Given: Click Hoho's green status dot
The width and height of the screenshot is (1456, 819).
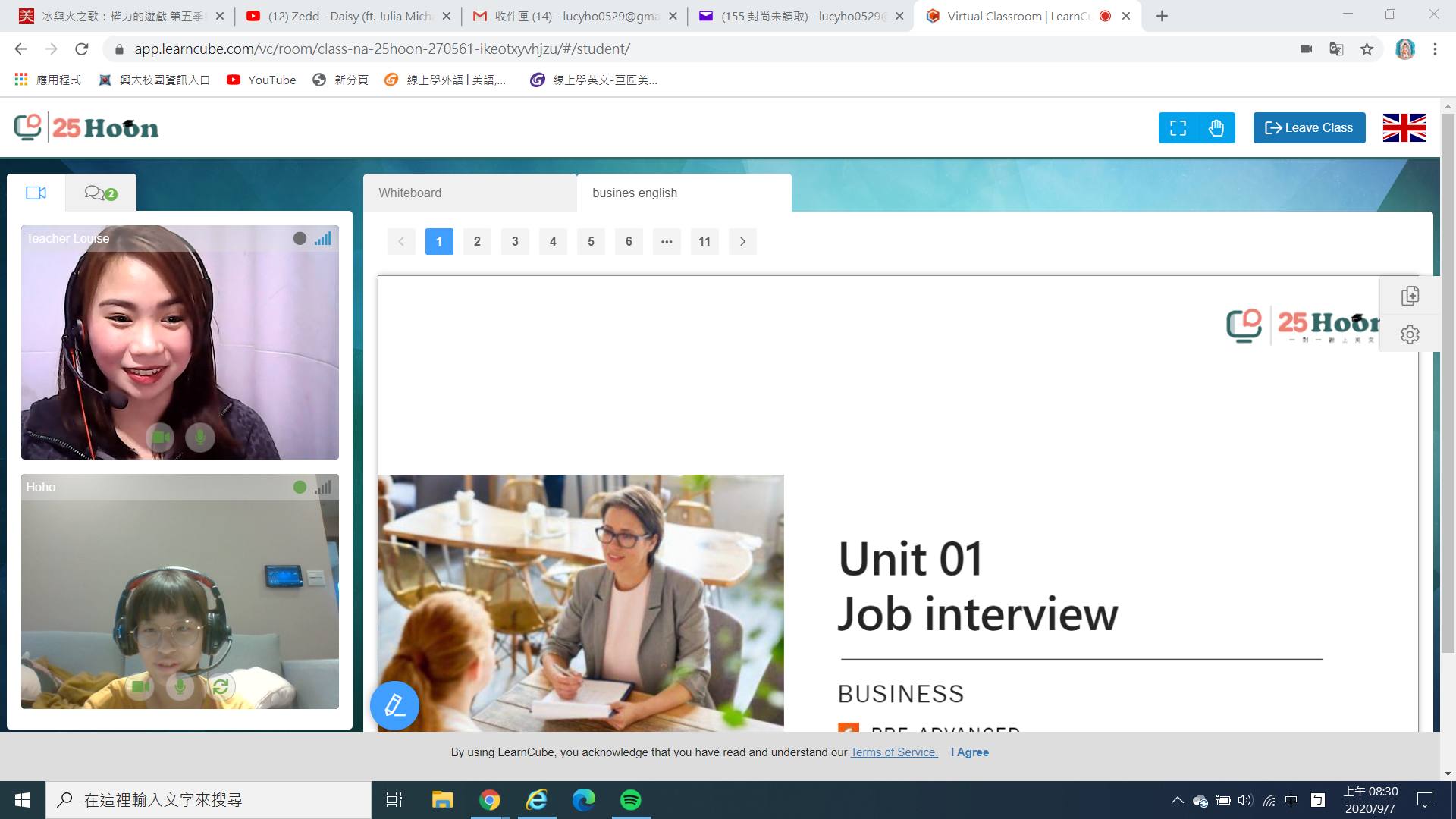Looking at the screenshot, I should [x=300, y=487].
